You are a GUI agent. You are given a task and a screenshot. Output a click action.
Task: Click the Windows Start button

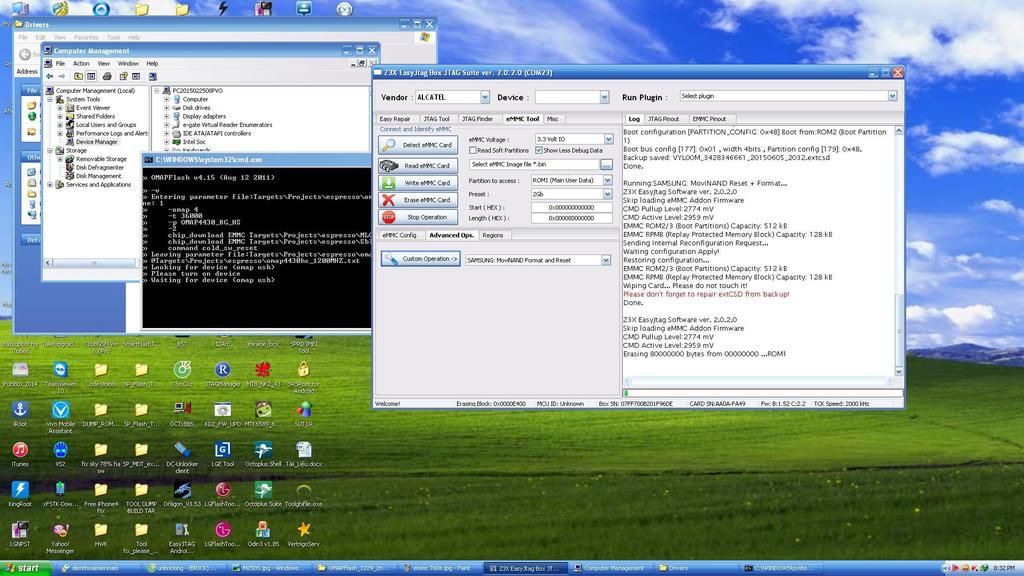coord(26,568)
